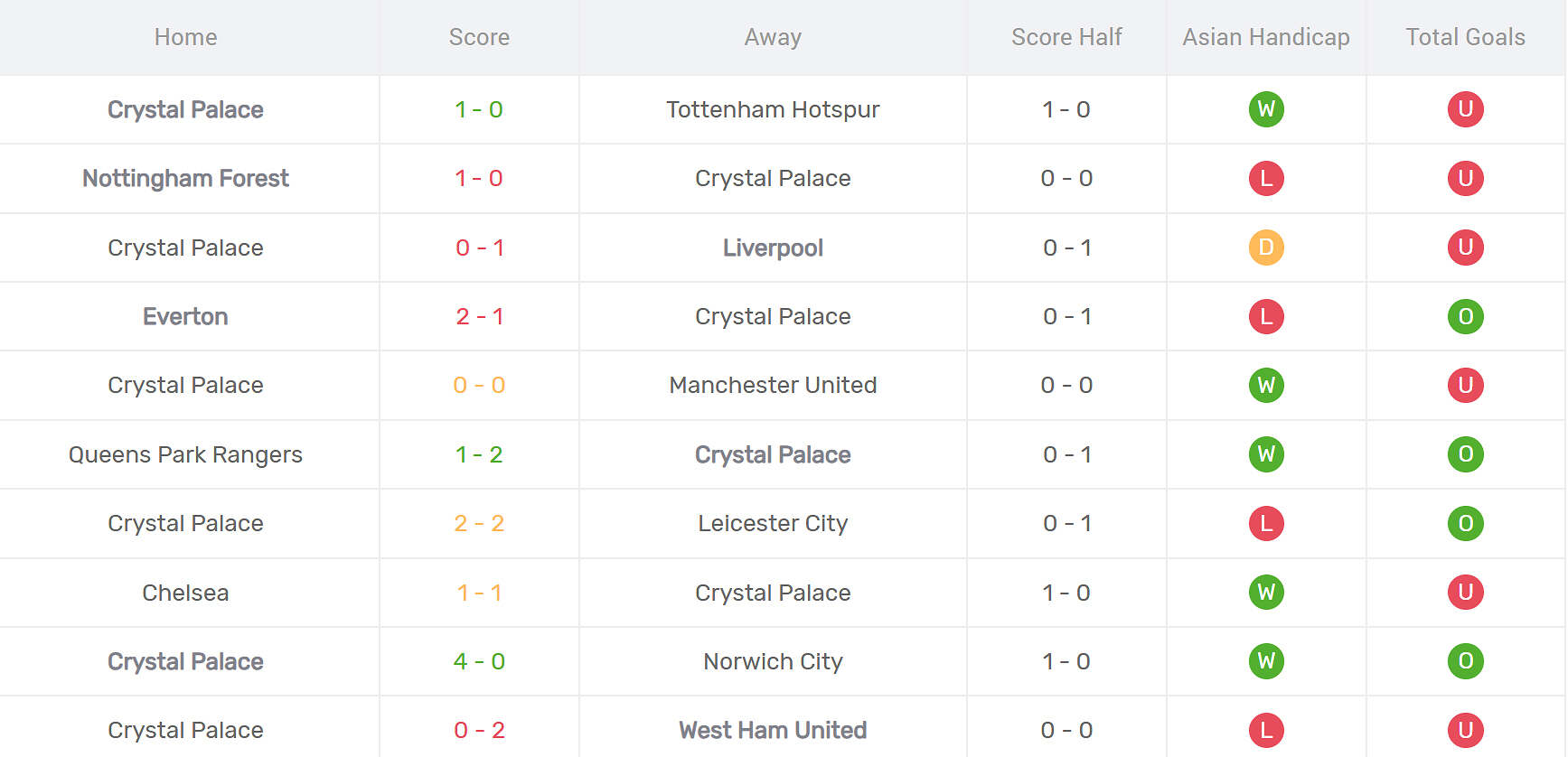Image resolution: width=1568 pixels, height=757 pixels.
Task: Click the red L badge in Everton row
Action: 1266,316
